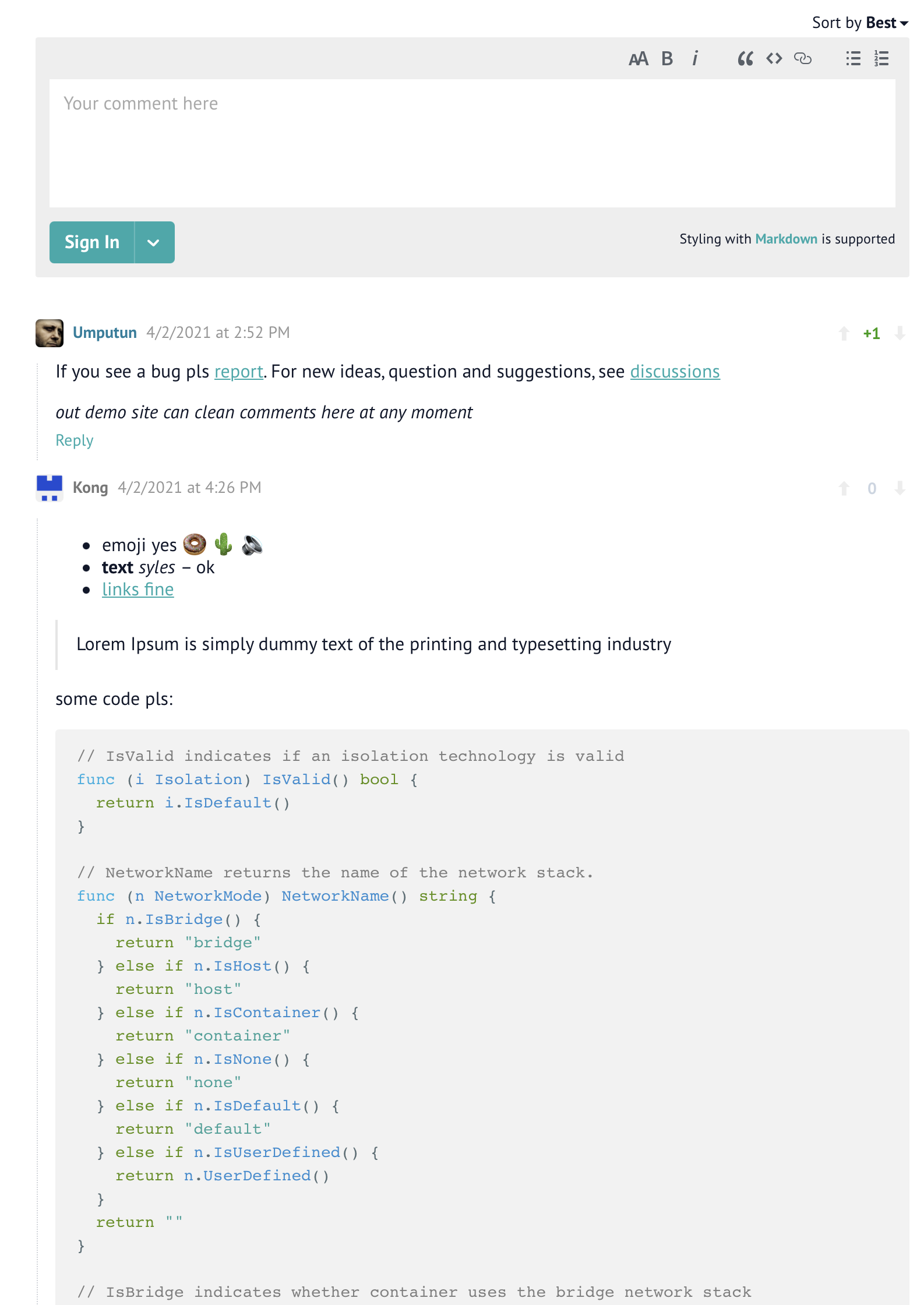Insert an ordered numbered list
Screen dimensions: 924x1305
(x=881, y=59)
